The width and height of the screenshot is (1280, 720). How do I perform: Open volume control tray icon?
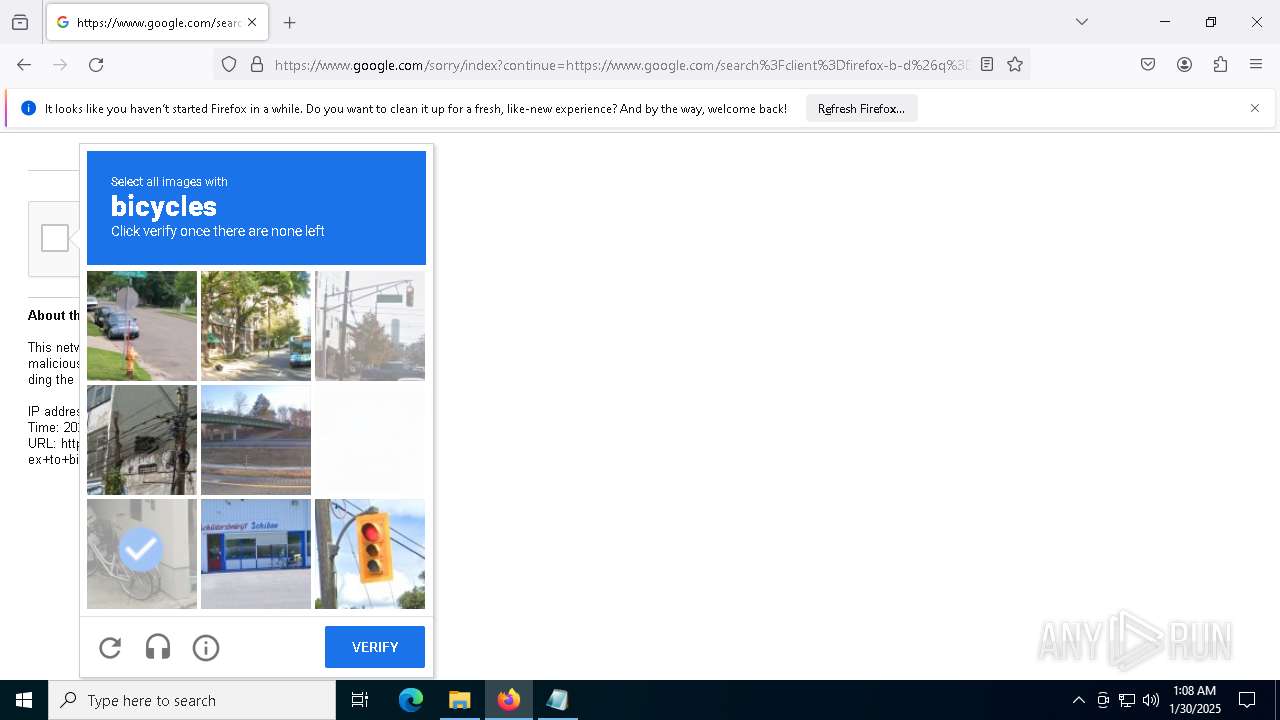(x=1151, y=700)
